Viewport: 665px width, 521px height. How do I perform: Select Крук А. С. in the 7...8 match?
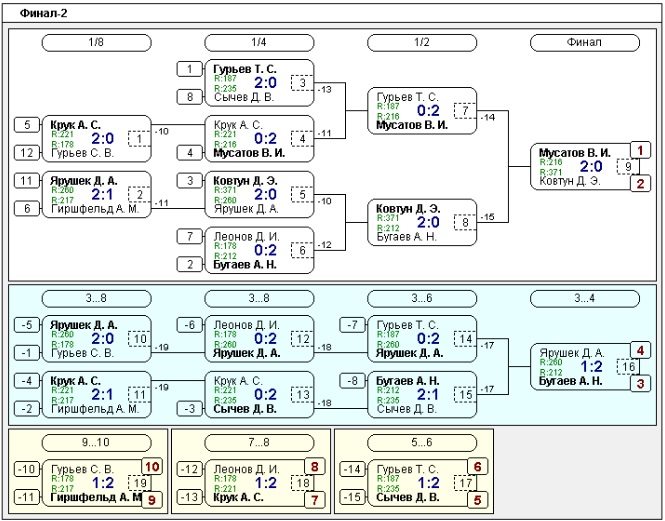click(238, 497)
